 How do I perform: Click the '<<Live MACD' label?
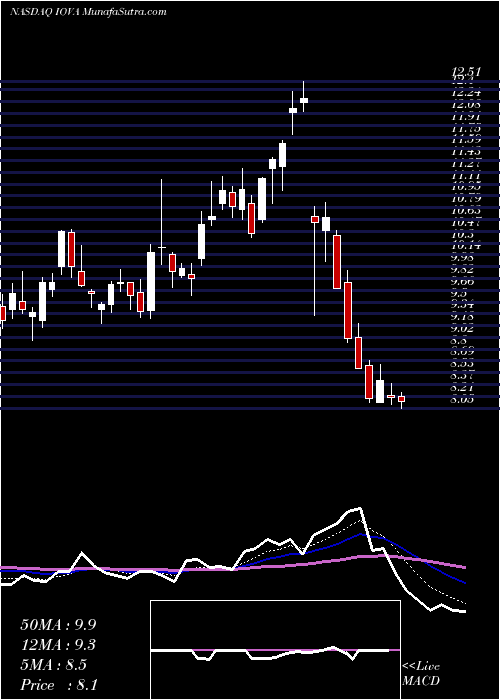coord(421,674)
